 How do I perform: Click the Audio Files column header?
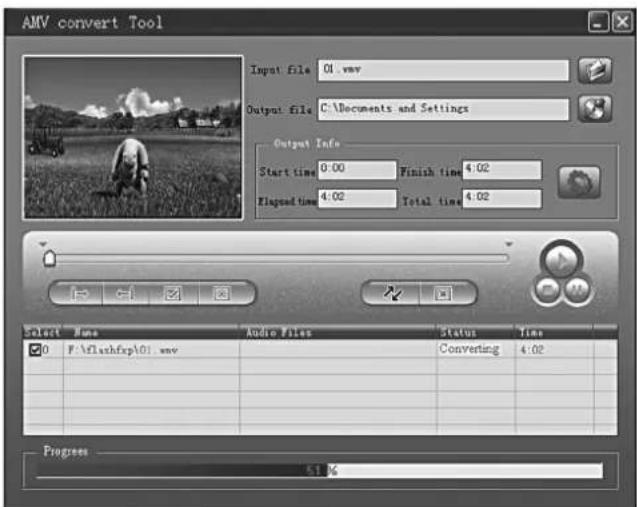(x=338, y=332)
